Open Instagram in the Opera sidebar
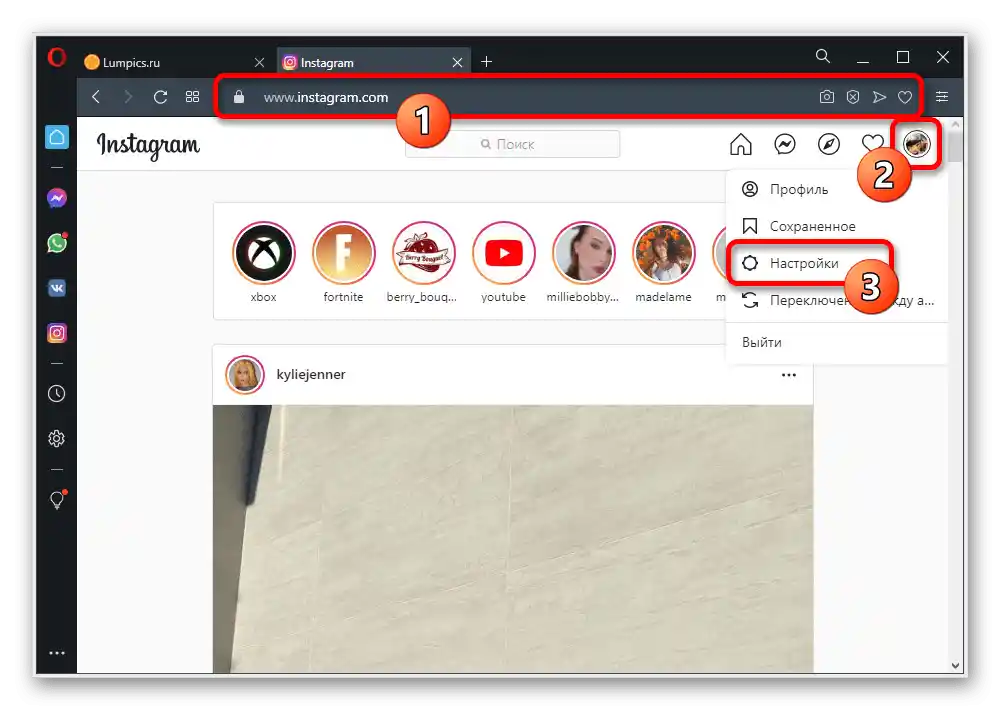This screenshot has height=710, width=1000. 57,333
